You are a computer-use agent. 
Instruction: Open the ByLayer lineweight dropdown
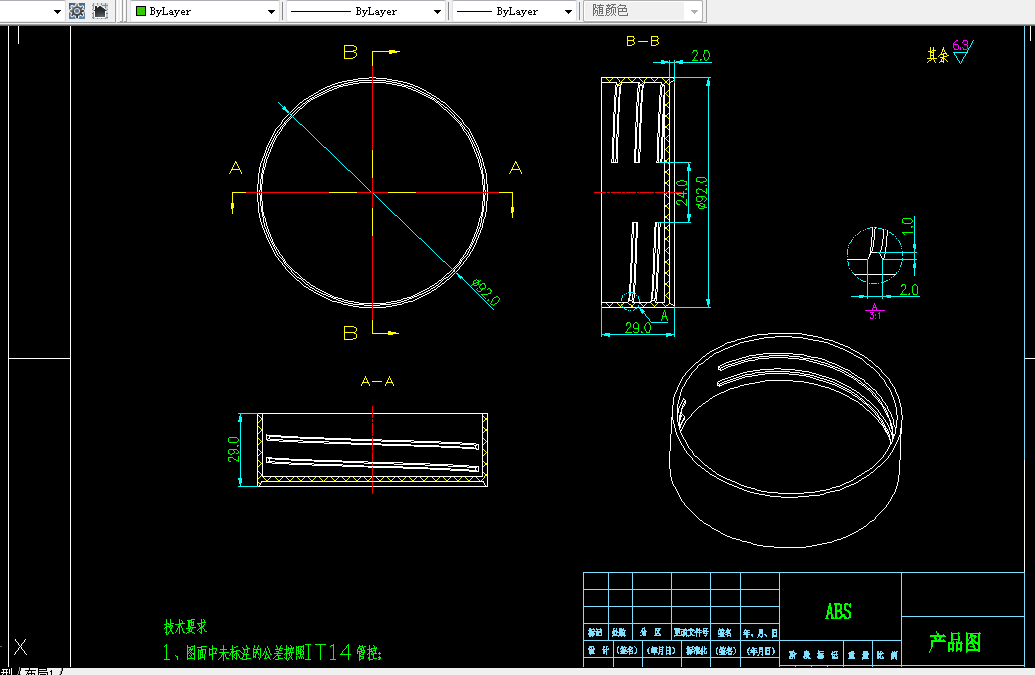(x=568, y=12)
